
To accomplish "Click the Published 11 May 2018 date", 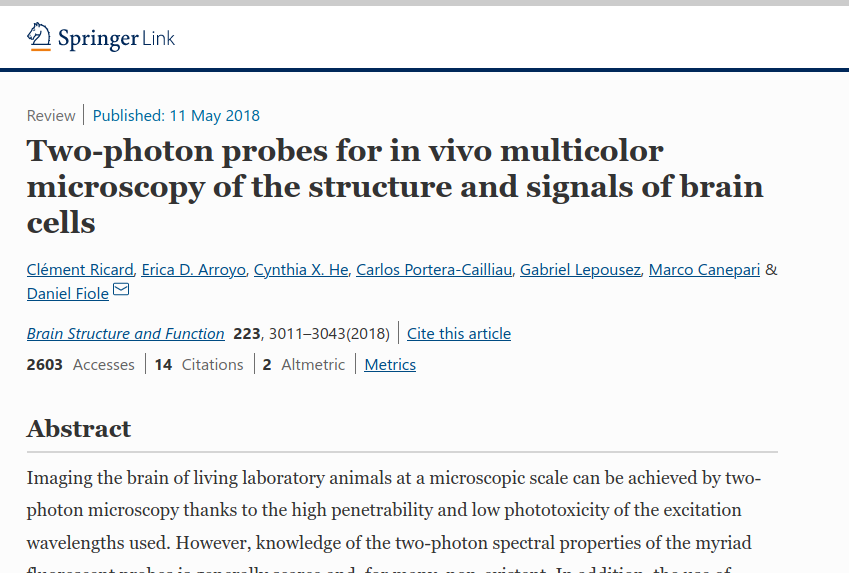I will click(x=176, y=115).
